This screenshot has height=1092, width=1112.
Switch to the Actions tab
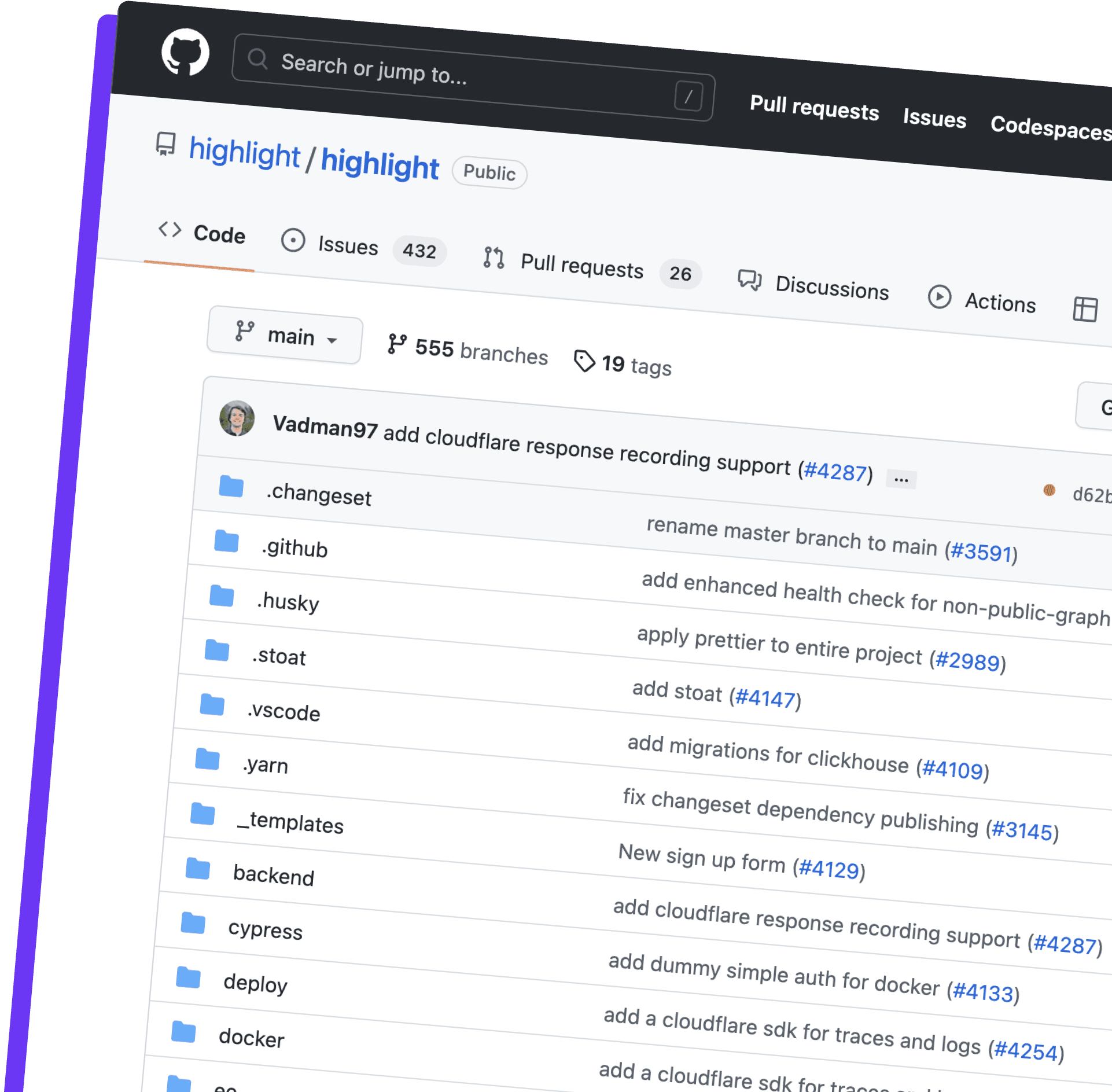click(982, 301)
